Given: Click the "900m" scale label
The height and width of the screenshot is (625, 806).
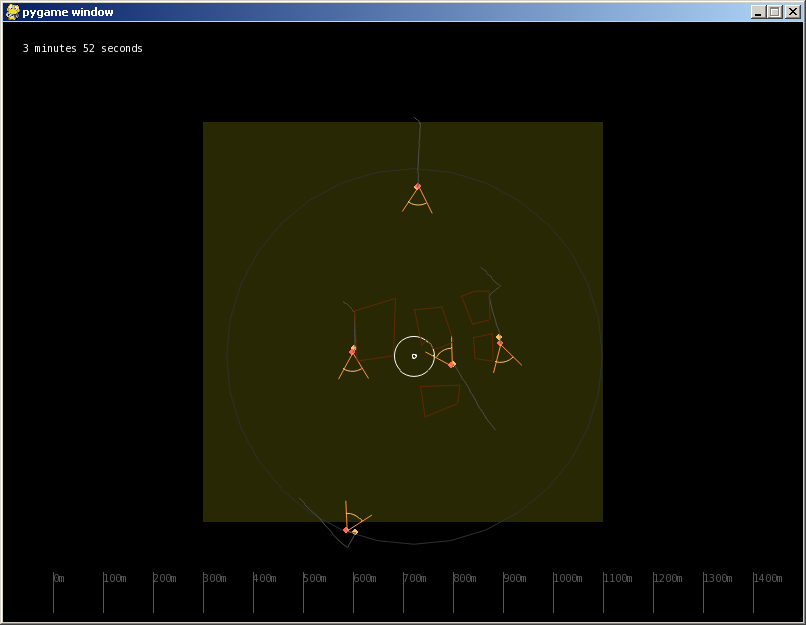Looking at the screenshot, I should point(515,578).
